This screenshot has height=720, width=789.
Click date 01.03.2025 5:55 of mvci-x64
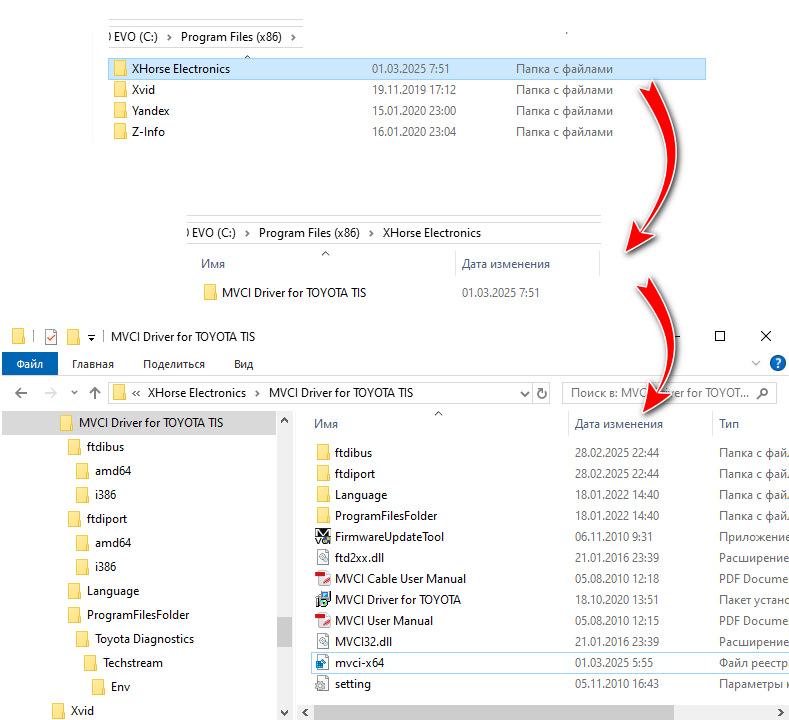[x=613, y=663]
